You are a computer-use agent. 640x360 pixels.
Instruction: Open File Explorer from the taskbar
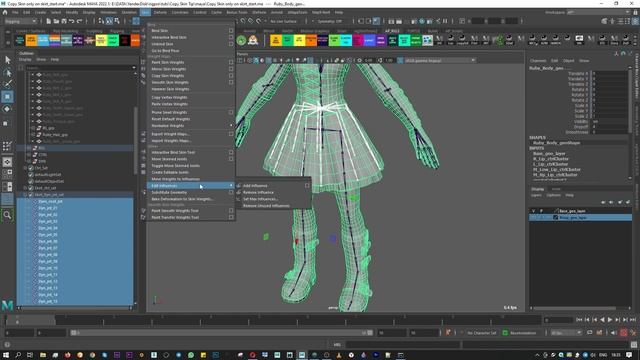pos(43,355)
